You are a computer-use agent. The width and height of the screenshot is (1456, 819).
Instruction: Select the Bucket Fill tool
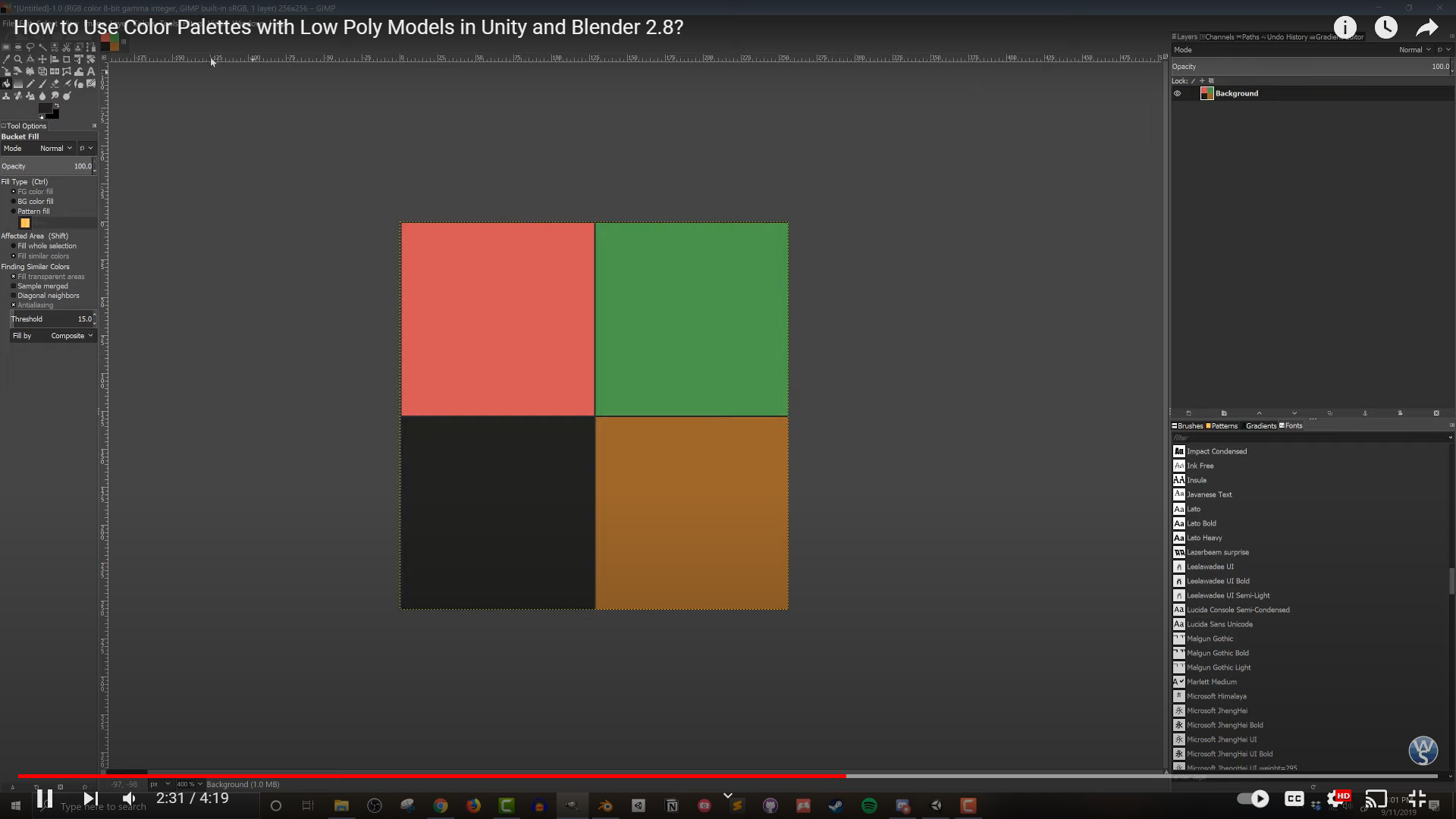click(x=6, y=83)
